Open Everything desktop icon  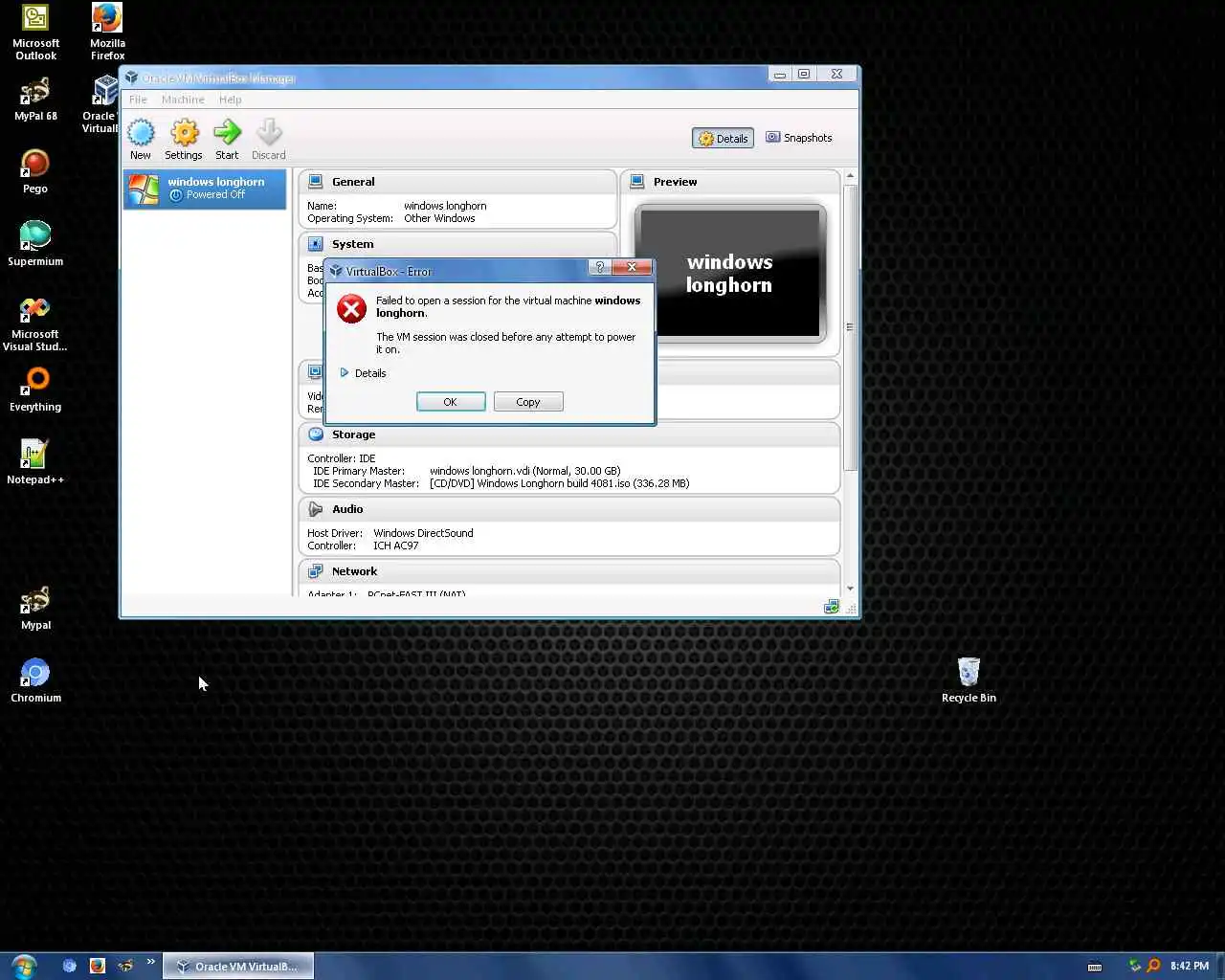[x=35, y=390]
